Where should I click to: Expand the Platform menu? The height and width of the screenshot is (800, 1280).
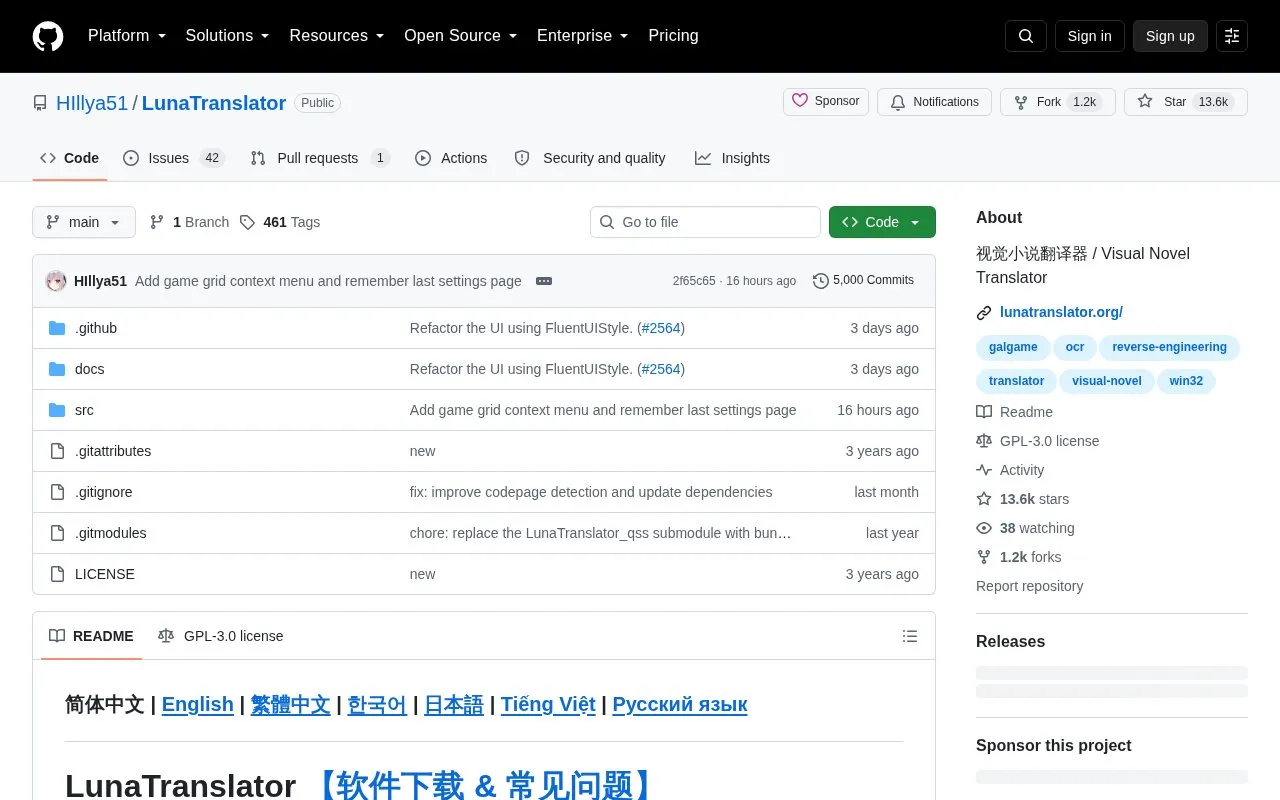[x=127, y=36]
